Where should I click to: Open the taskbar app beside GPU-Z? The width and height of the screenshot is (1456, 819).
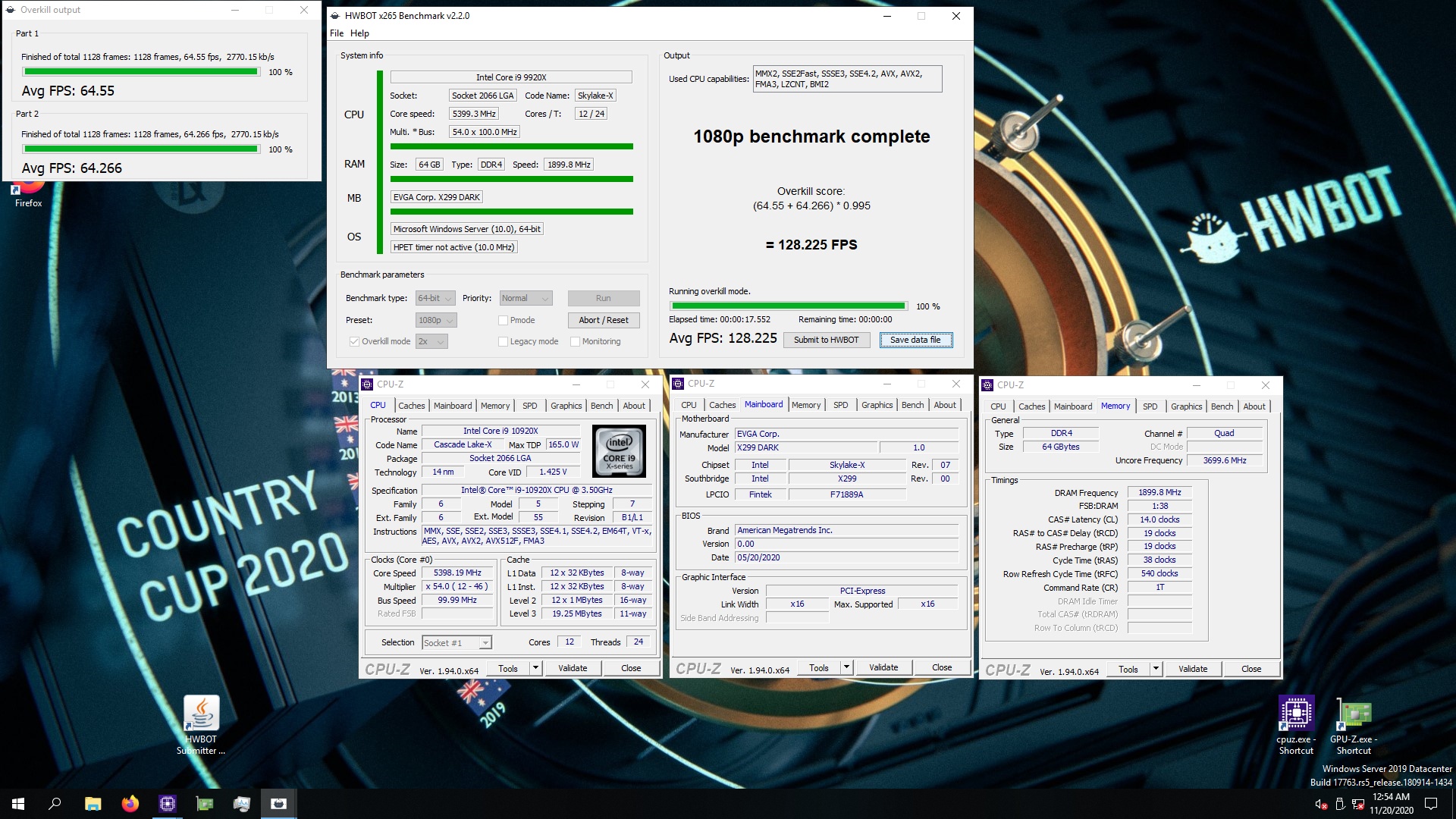241,804
